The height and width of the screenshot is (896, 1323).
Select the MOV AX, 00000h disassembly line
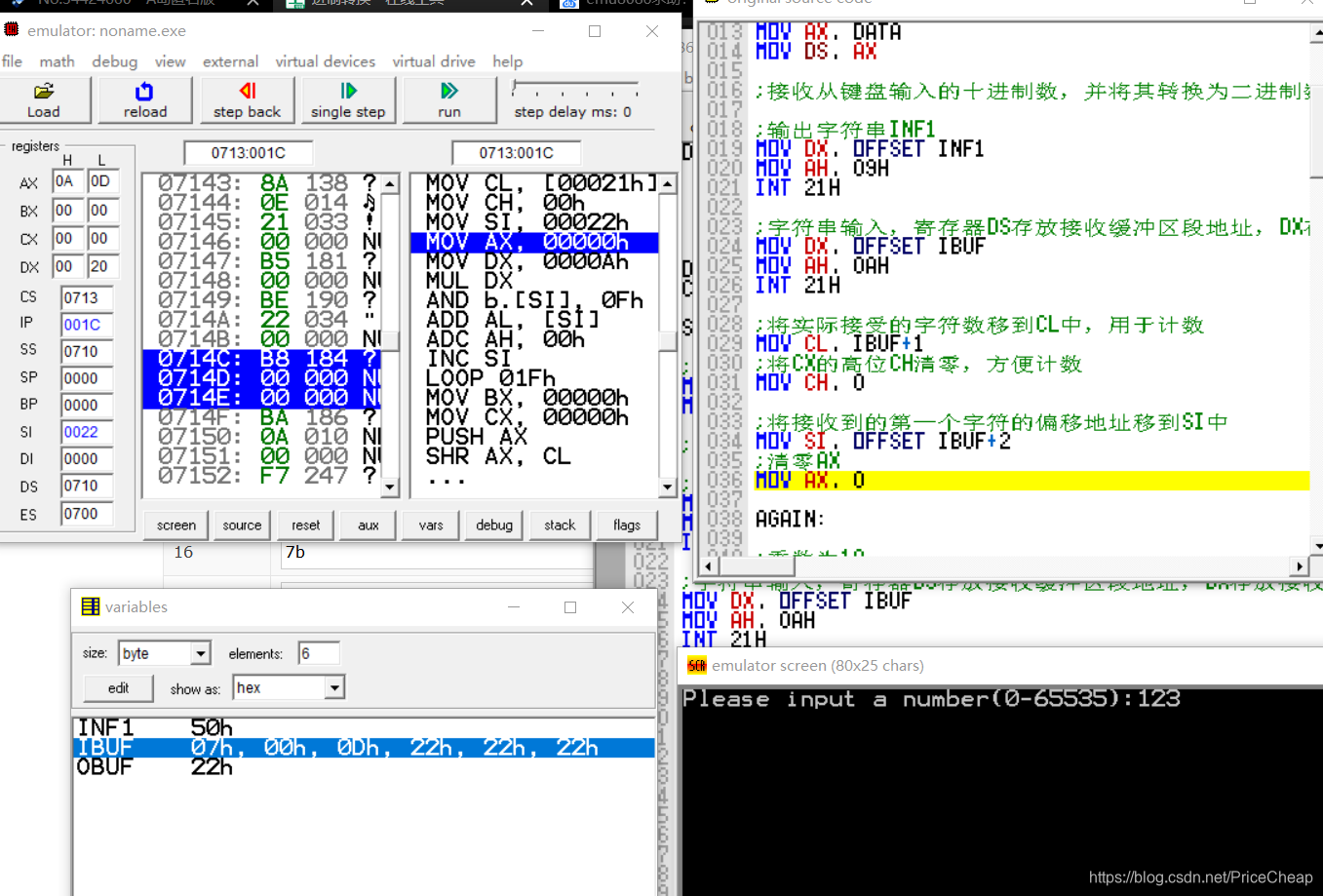click(x=534, y=242)
